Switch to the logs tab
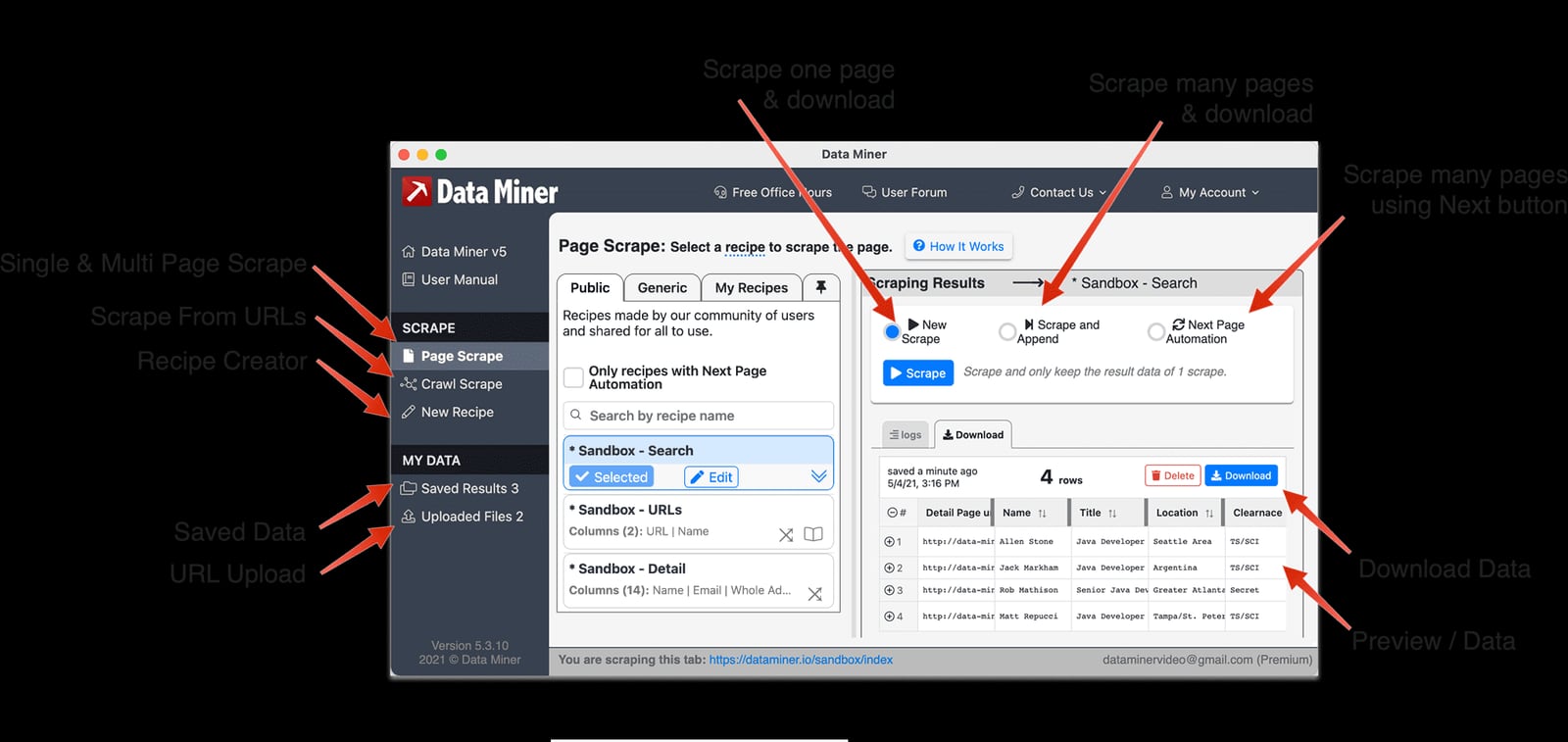The image size is (1568, 742). (906, 435)
